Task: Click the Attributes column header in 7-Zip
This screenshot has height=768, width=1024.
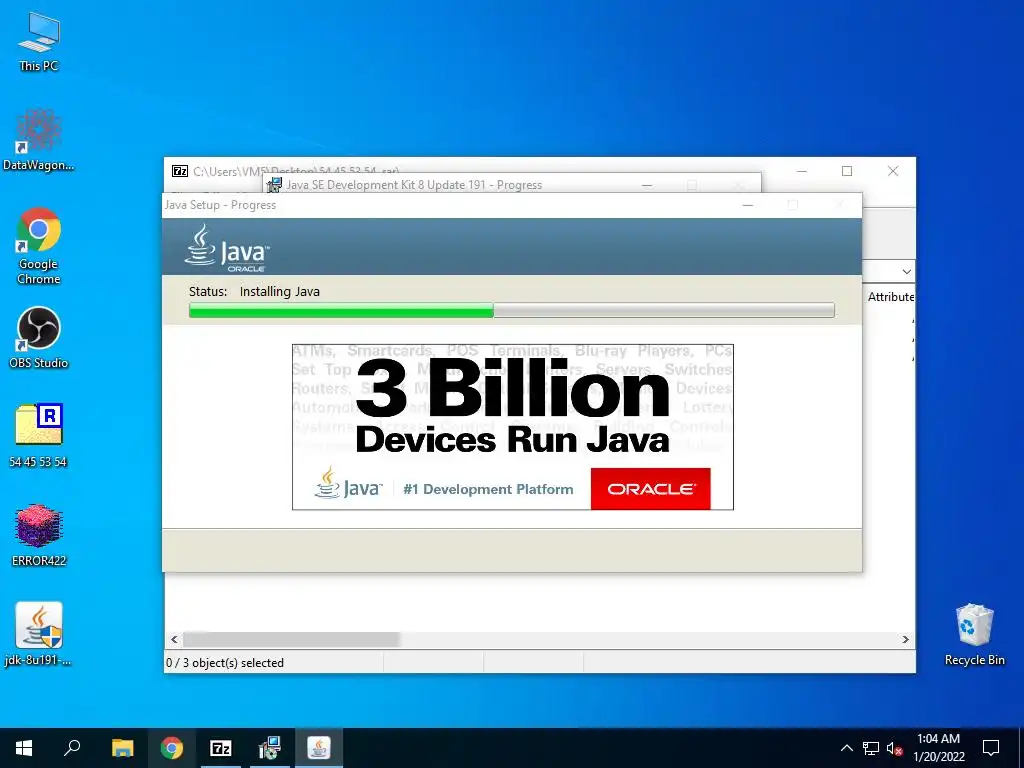Action: (x=890, y=296)
